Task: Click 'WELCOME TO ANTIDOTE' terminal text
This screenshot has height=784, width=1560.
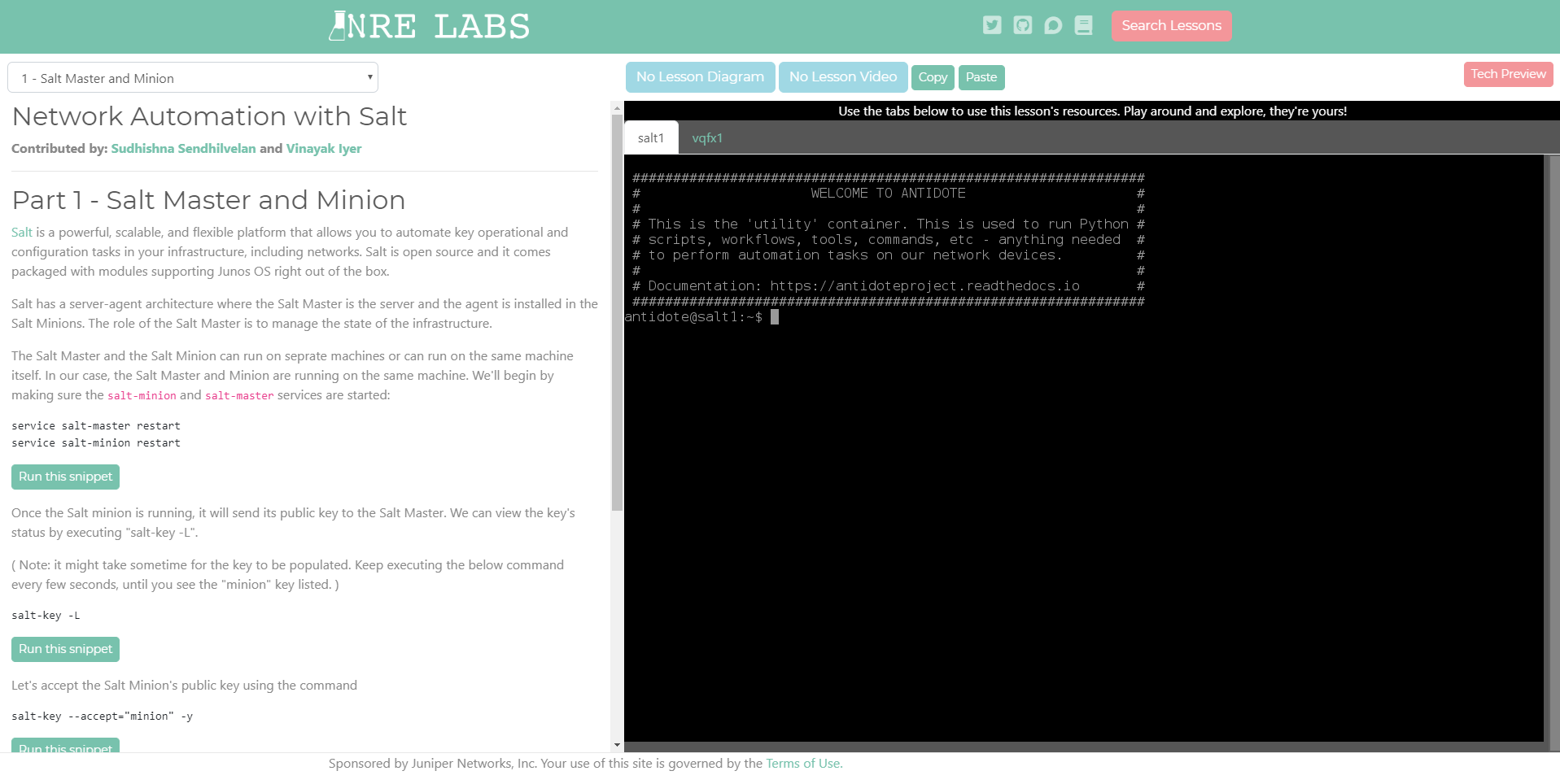Action: pyautogui.click(x=888, y=194)
